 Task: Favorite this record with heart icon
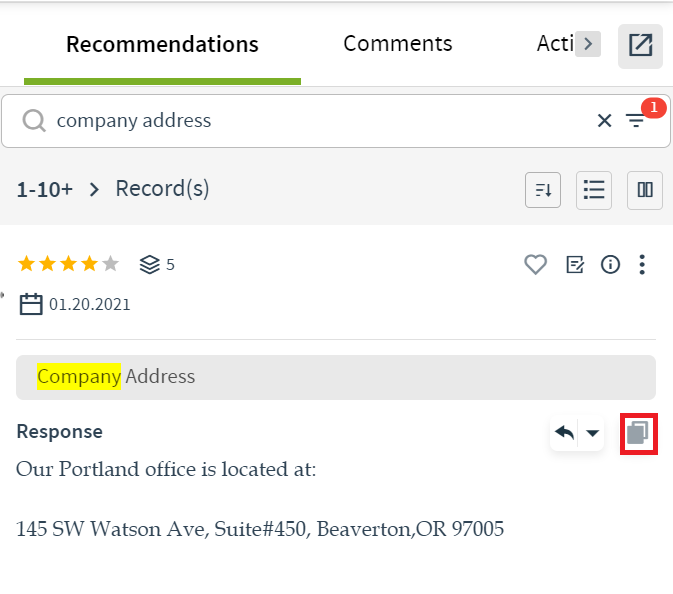pyautogui.click(x=536, y=264)
